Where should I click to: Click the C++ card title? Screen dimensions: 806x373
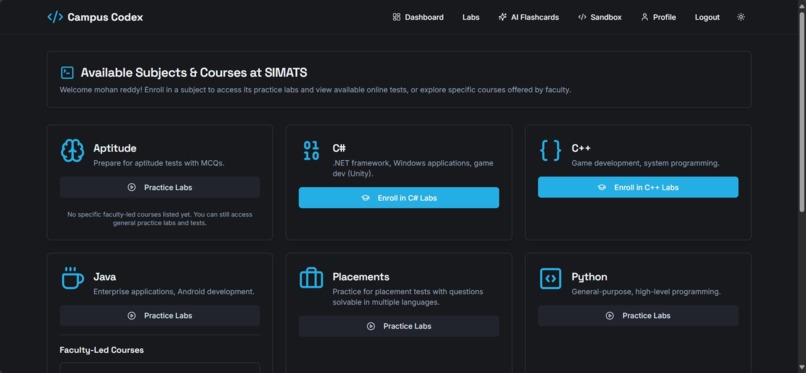pyautogui.click(x=581, y=148)
